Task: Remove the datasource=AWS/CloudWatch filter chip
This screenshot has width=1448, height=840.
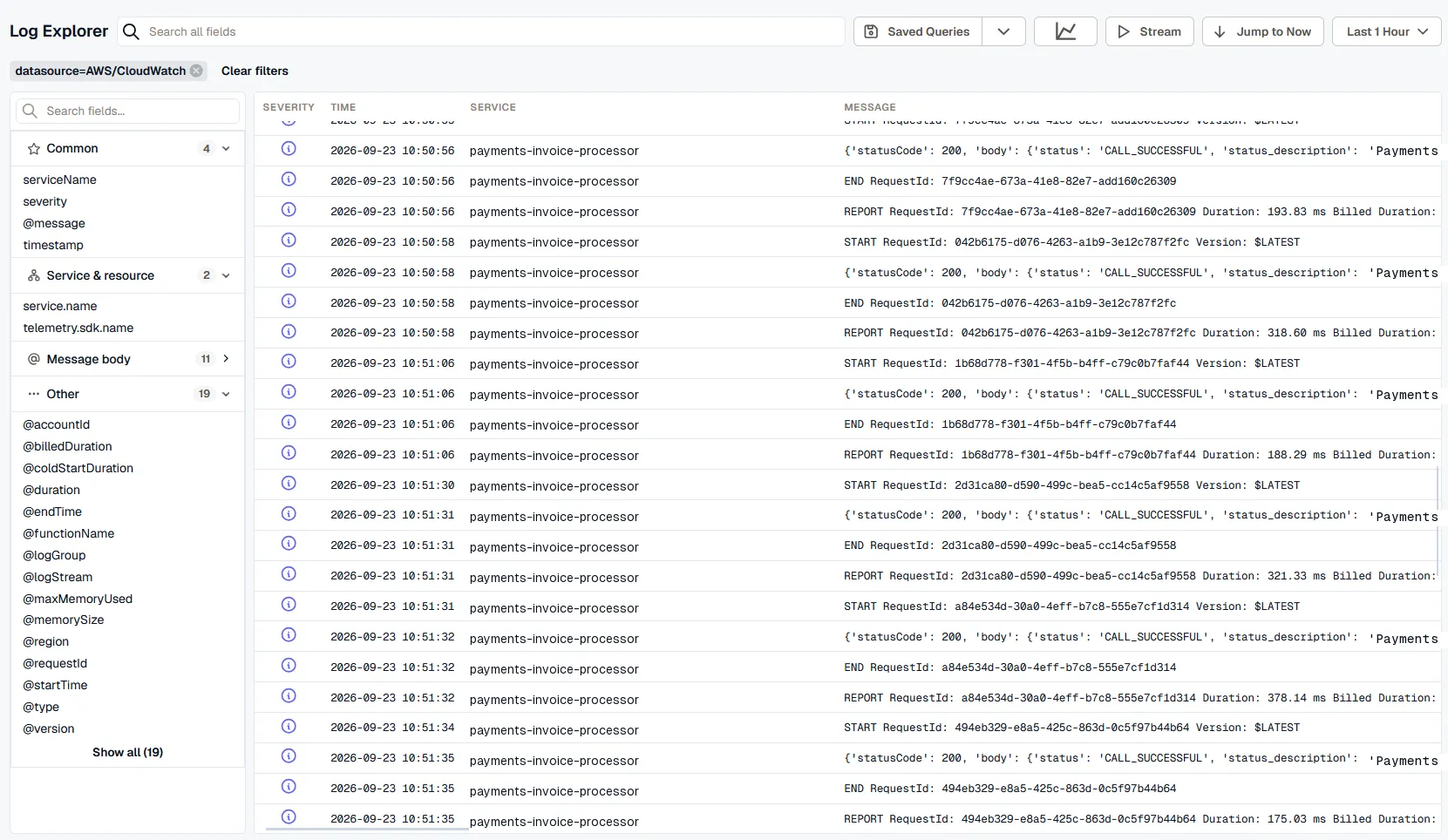Action: (x=196, y=71)
